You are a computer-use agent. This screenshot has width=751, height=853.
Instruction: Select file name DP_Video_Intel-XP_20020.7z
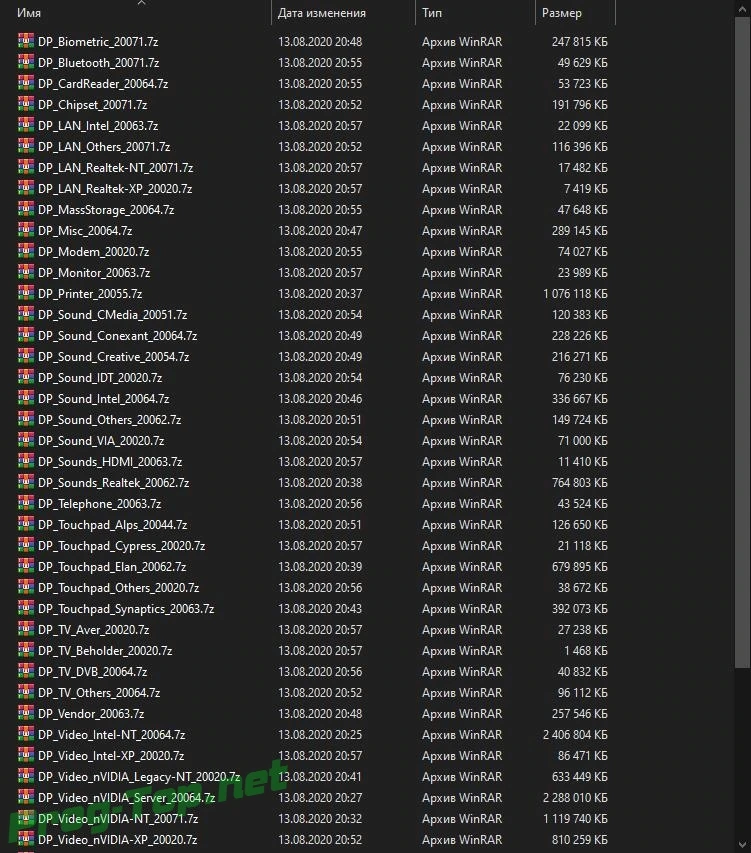111,756
